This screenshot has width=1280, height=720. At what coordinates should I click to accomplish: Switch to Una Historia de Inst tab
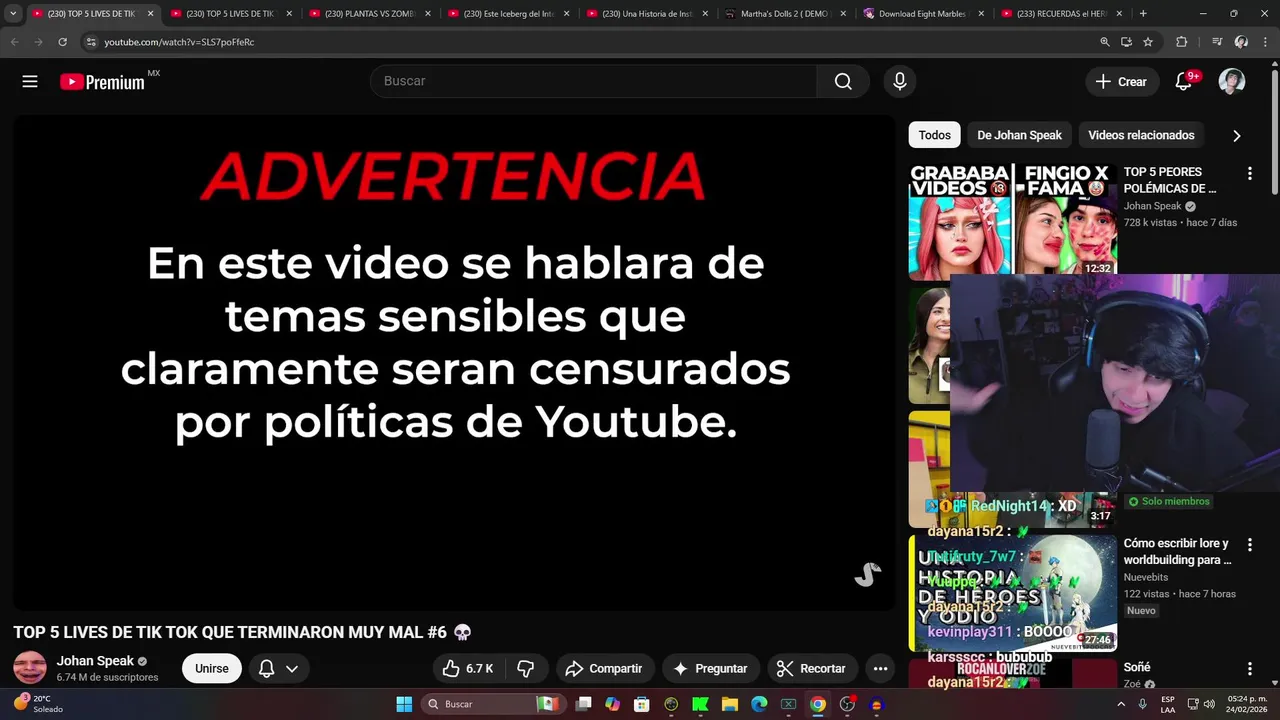(646, 14)
